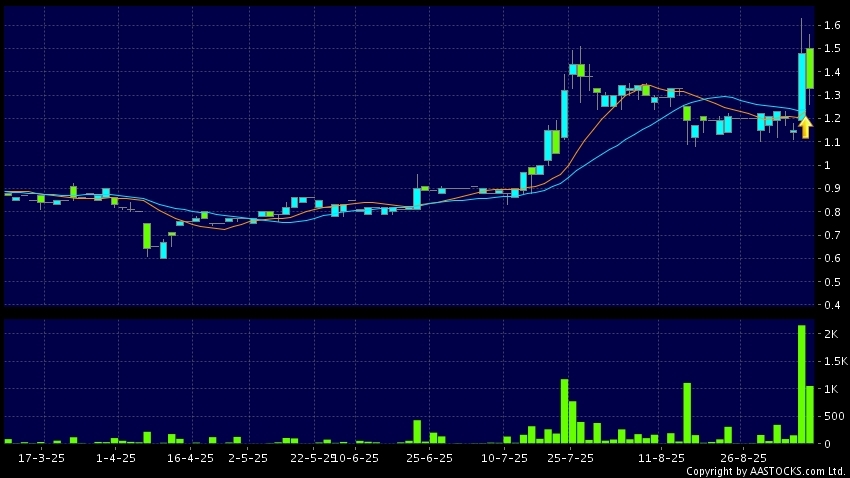Click the 1.1 price axis label

coord(832,142)
